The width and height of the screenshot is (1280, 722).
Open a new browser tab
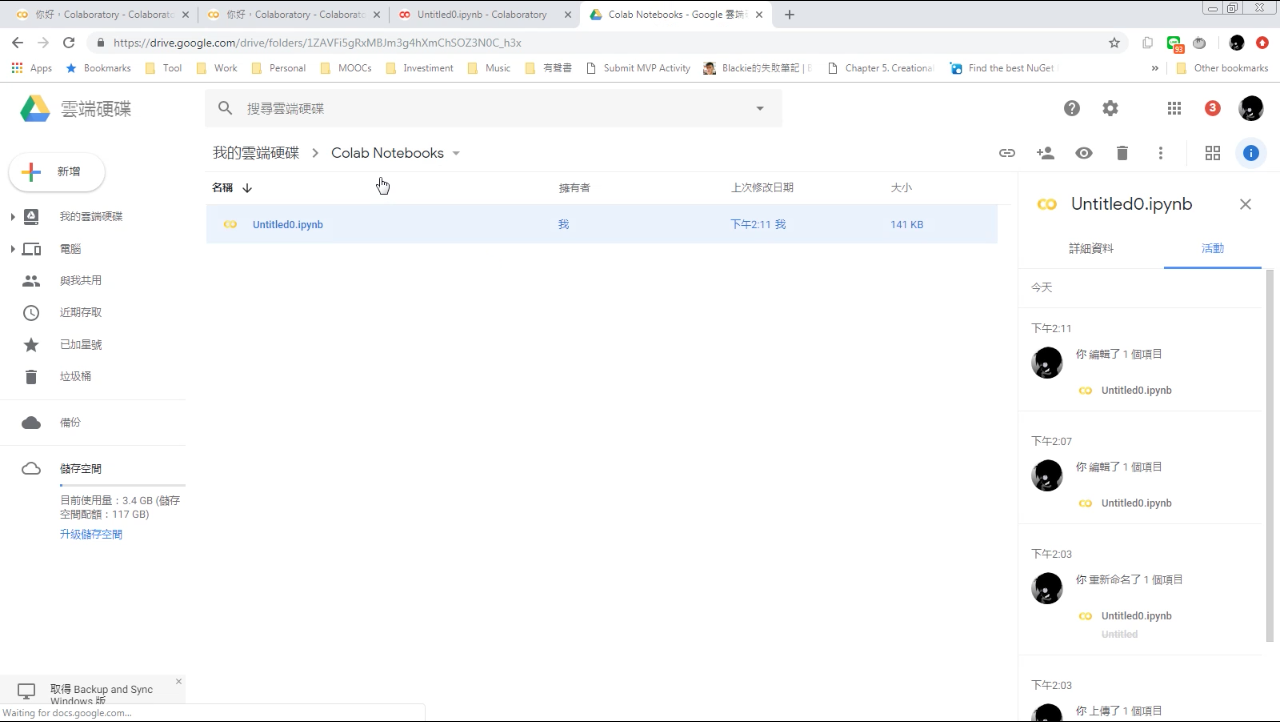tap(789, 14)
